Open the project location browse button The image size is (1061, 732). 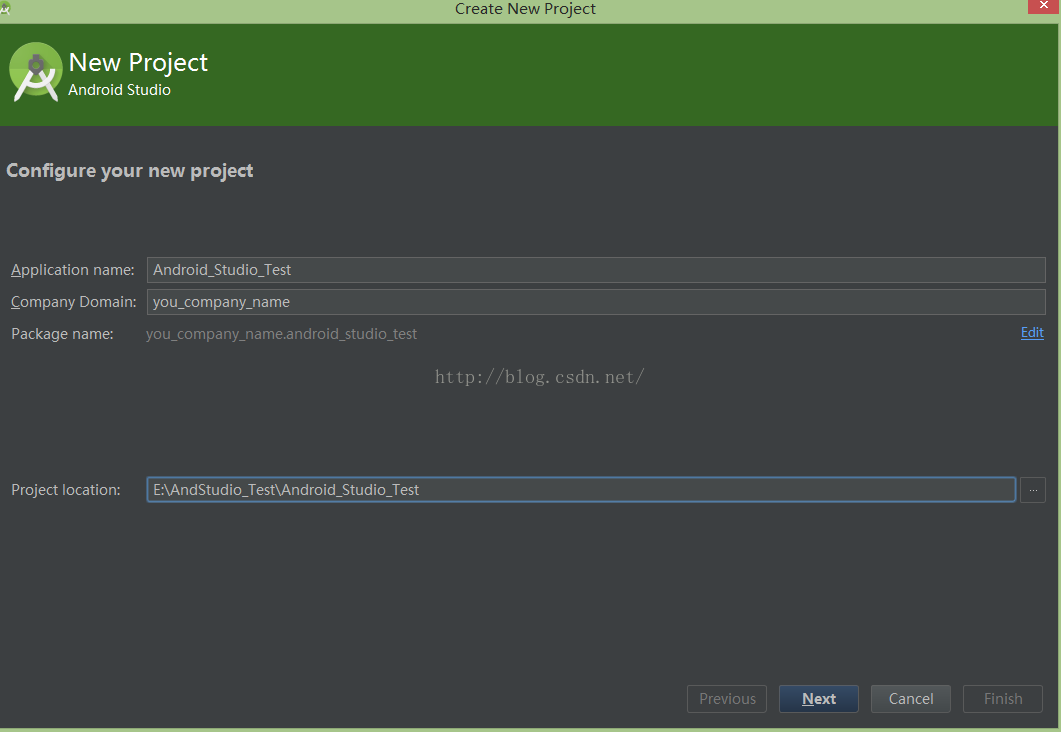(1033, 490)
